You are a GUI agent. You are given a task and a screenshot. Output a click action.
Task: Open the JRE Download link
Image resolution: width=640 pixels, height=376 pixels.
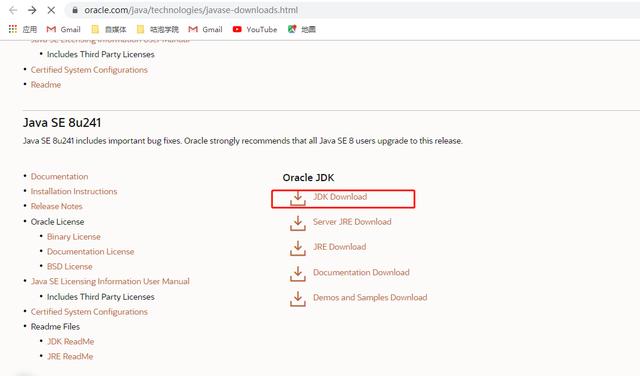coord(340,247)
